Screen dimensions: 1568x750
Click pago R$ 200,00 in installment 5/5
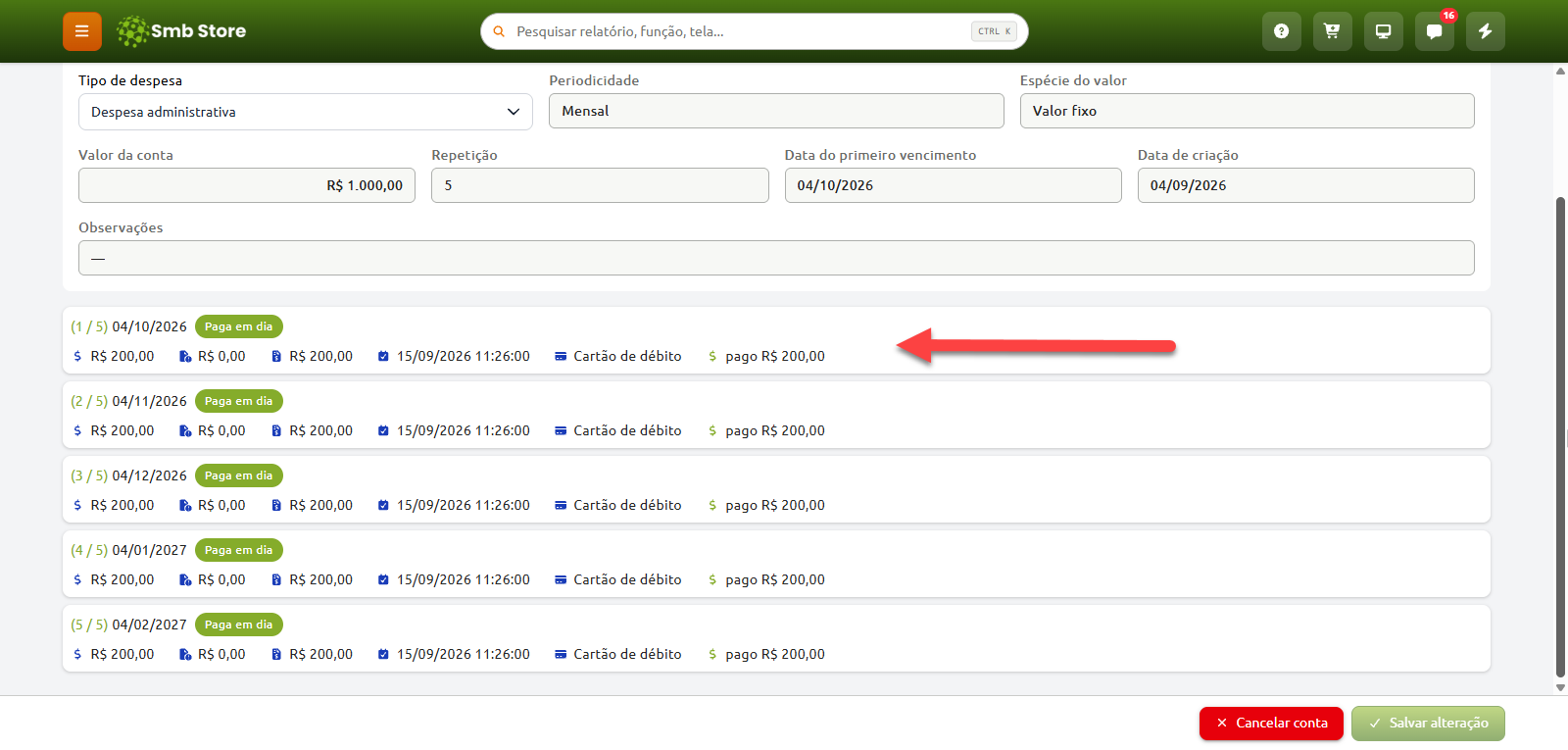775,654
